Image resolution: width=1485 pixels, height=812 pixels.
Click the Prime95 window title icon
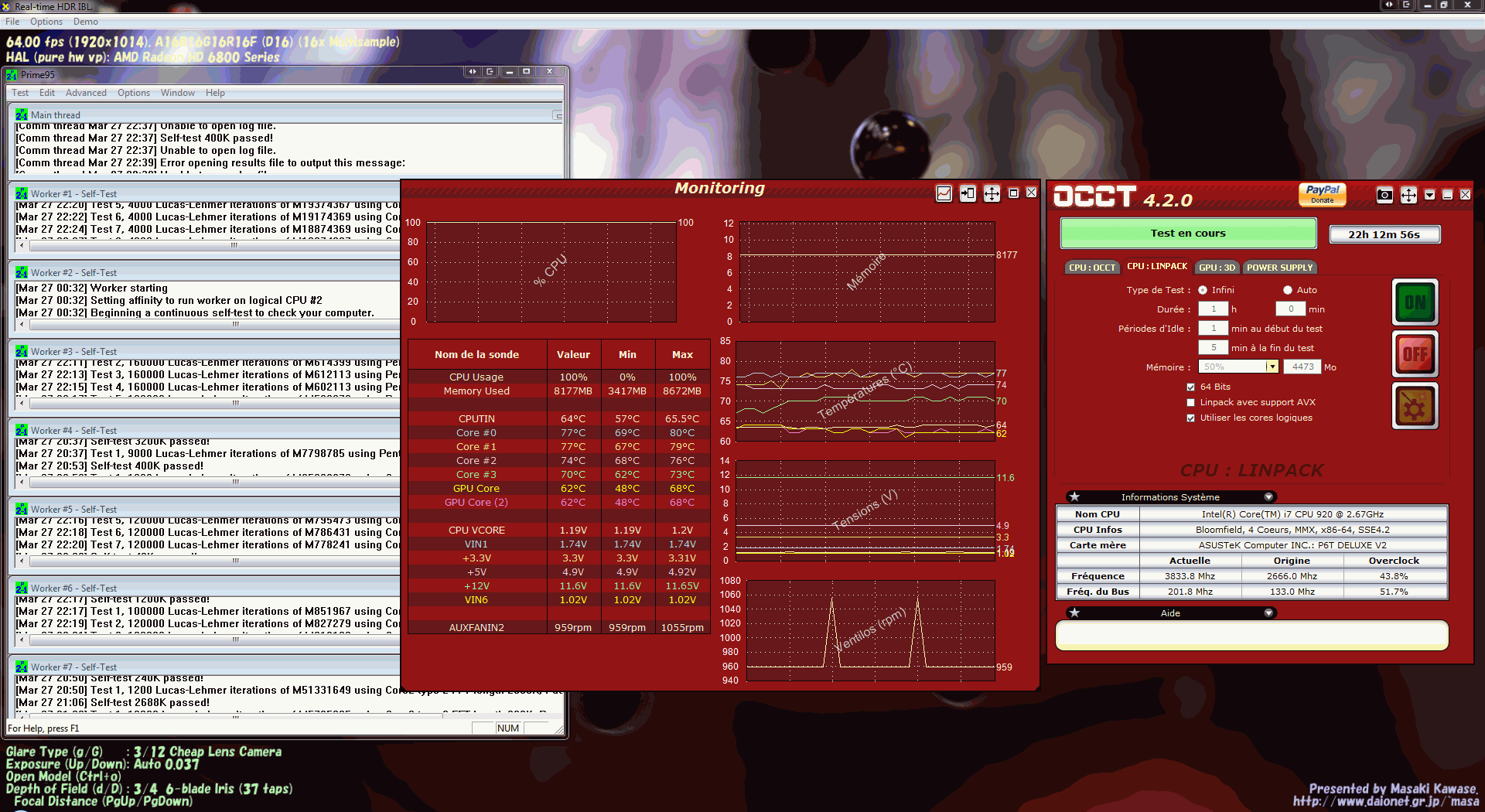point(12,74)
